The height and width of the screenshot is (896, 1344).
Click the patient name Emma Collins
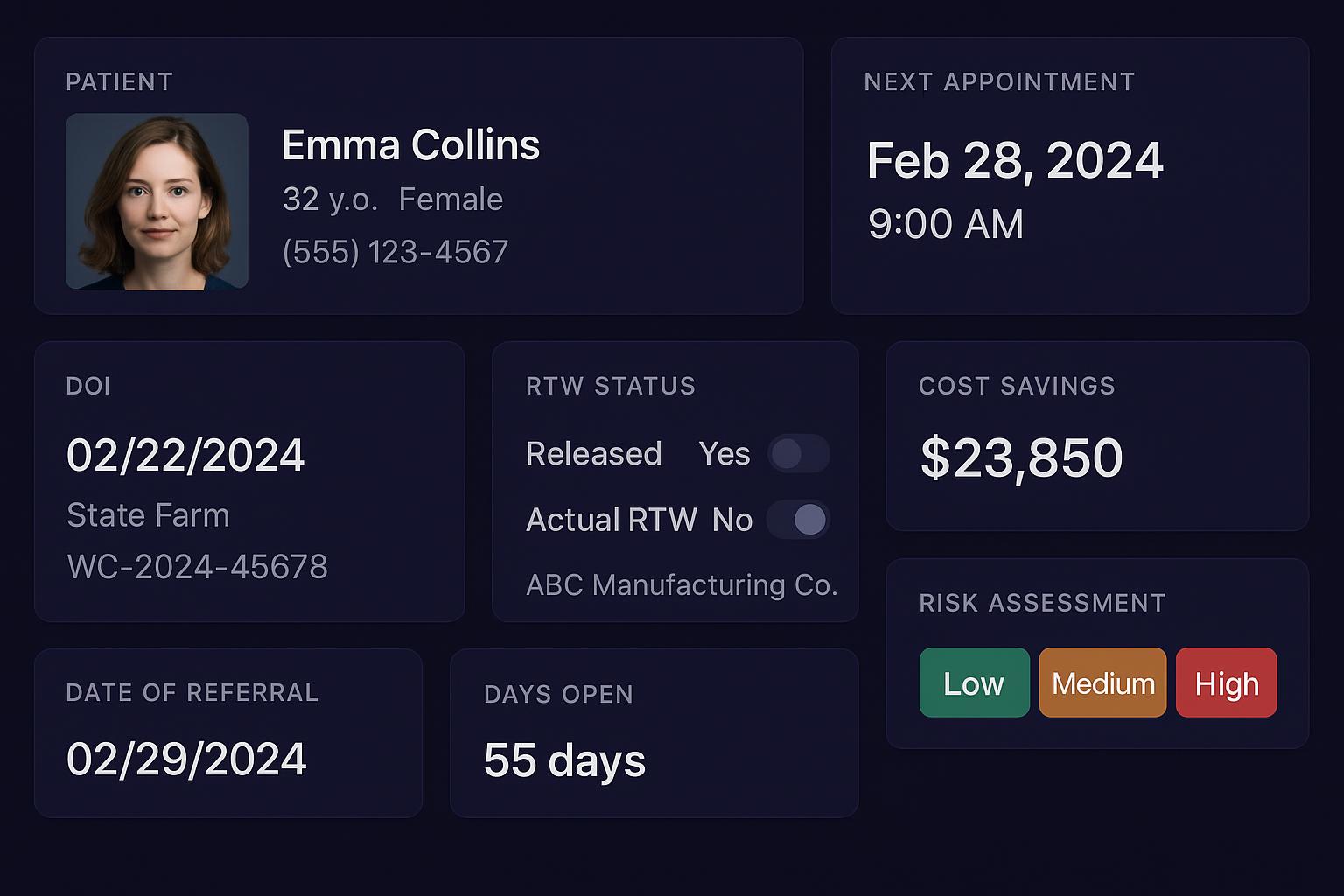[x=410, y=145]
